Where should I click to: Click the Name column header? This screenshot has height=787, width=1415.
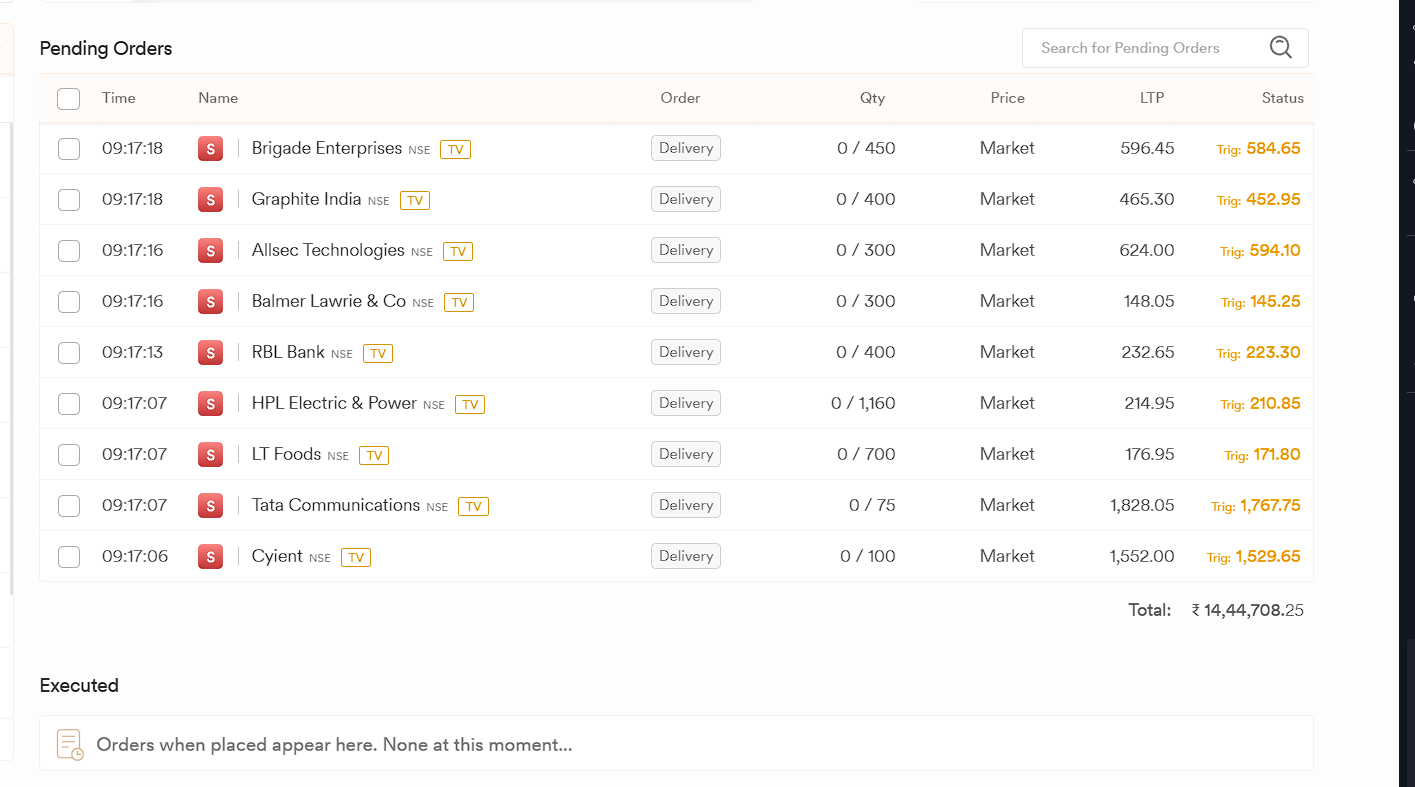click(218, 98)
